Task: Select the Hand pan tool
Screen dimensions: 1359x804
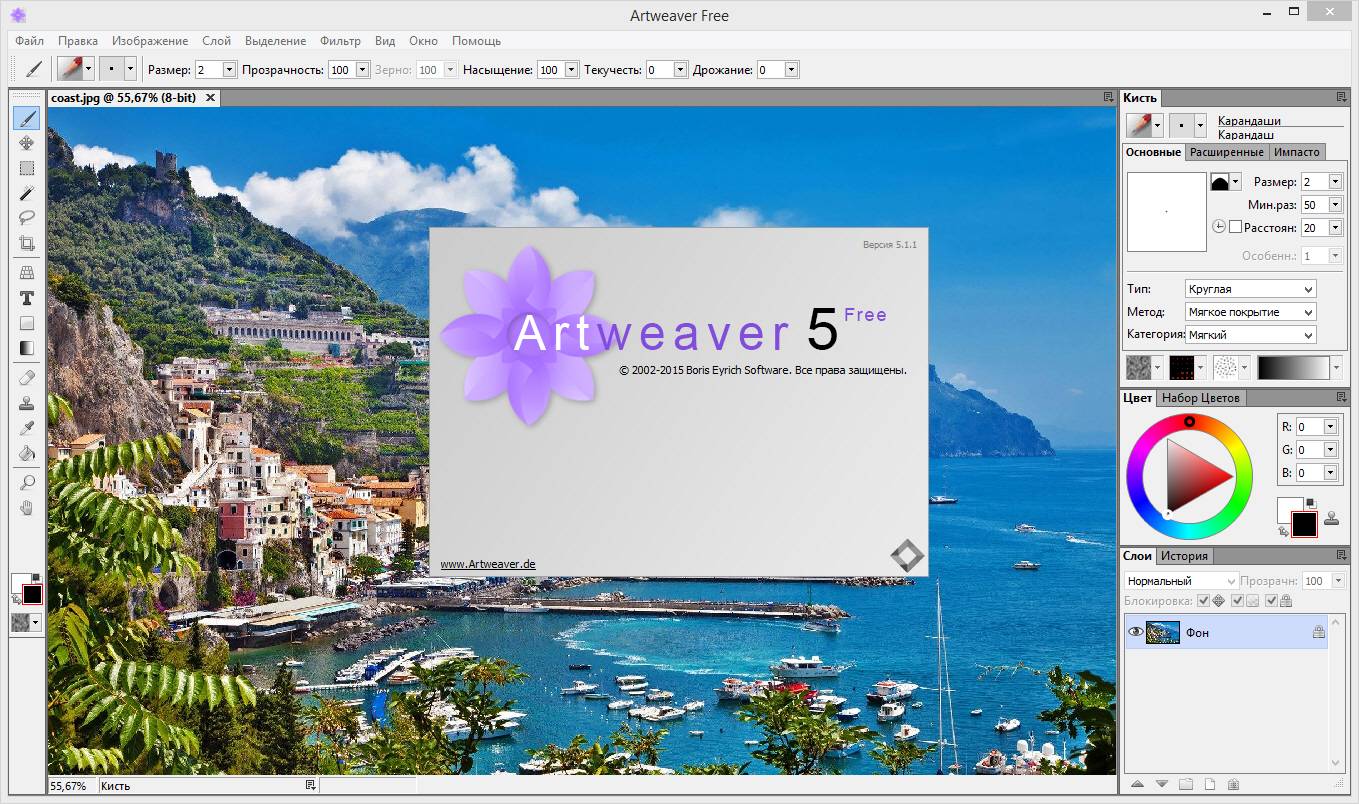Action: (27, 508)
